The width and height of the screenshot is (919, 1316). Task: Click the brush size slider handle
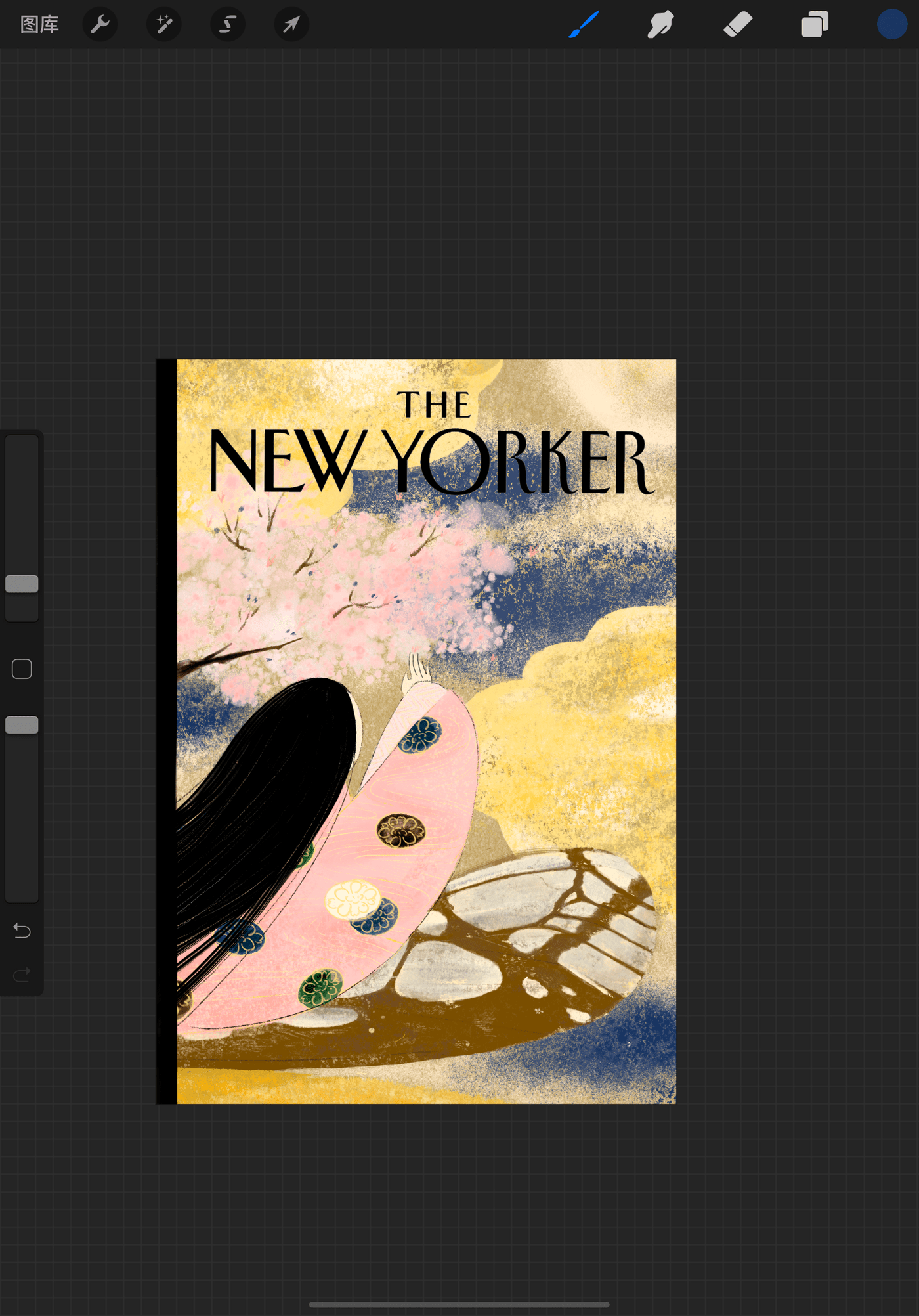(22, 584)
